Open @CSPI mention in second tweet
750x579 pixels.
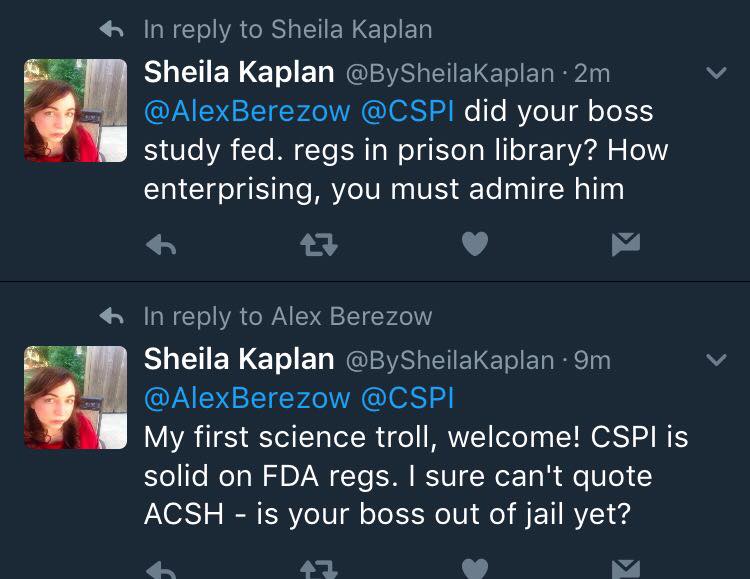click(x=407, y=398)
